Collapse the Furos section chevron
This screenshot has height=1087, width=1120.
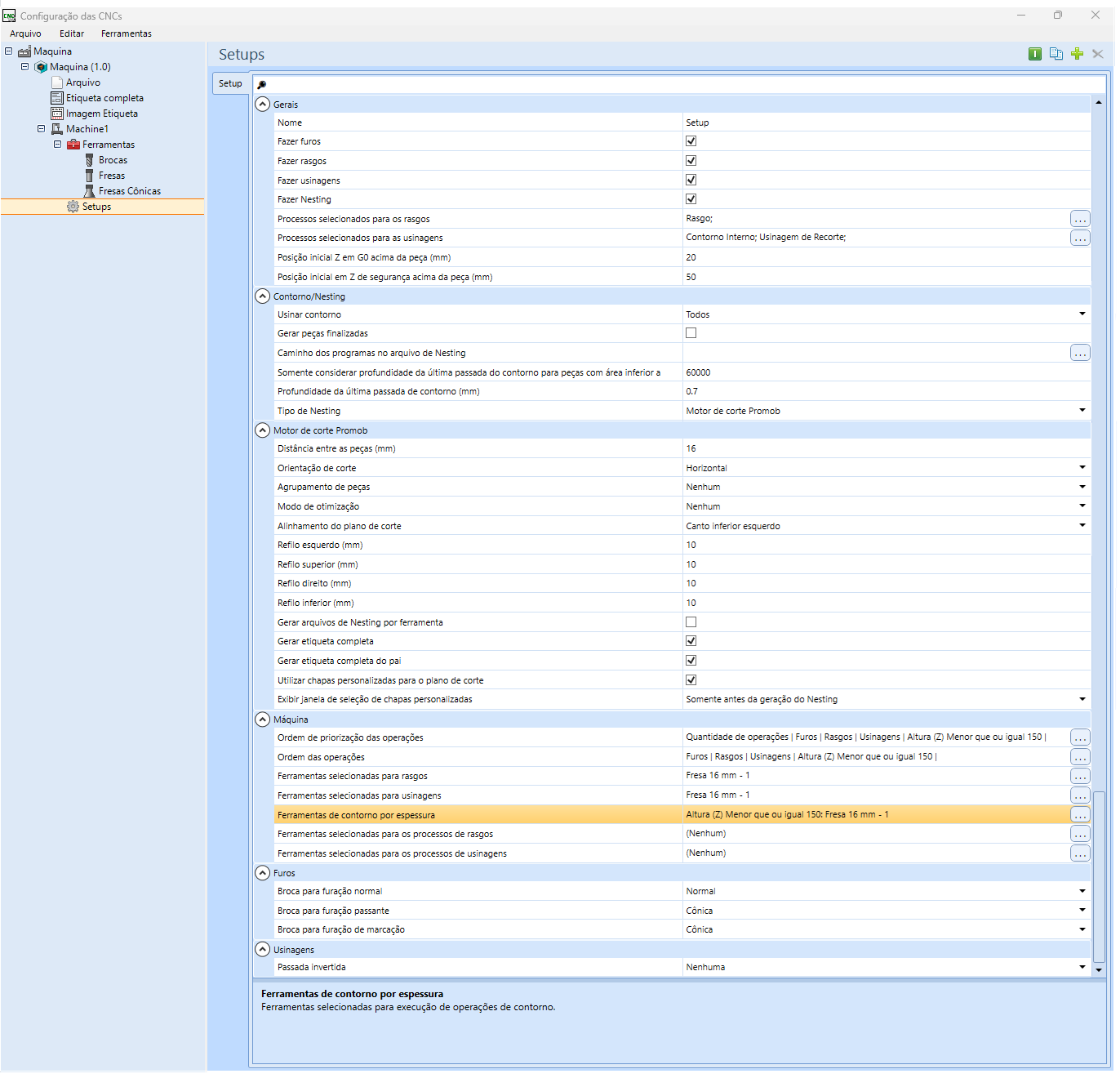(x=263, y=872)
